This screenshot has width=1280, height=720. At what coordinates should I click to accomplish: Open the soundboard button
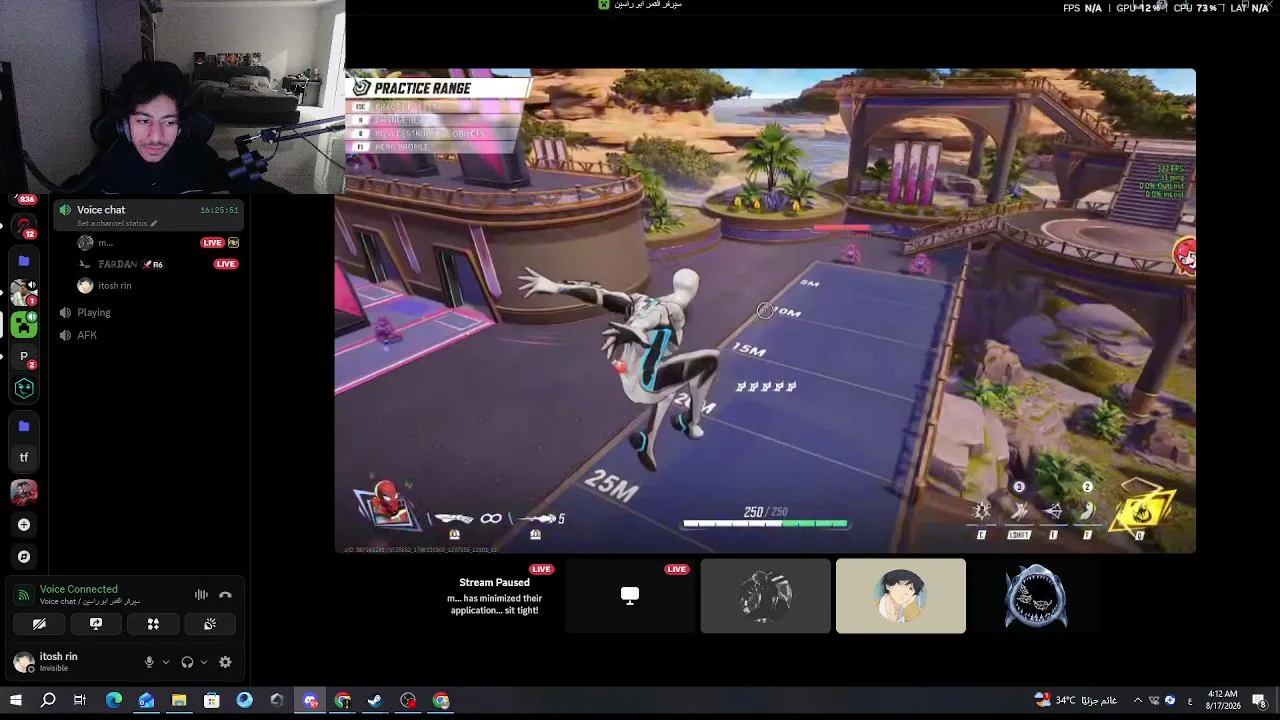(x=210, y=624)
